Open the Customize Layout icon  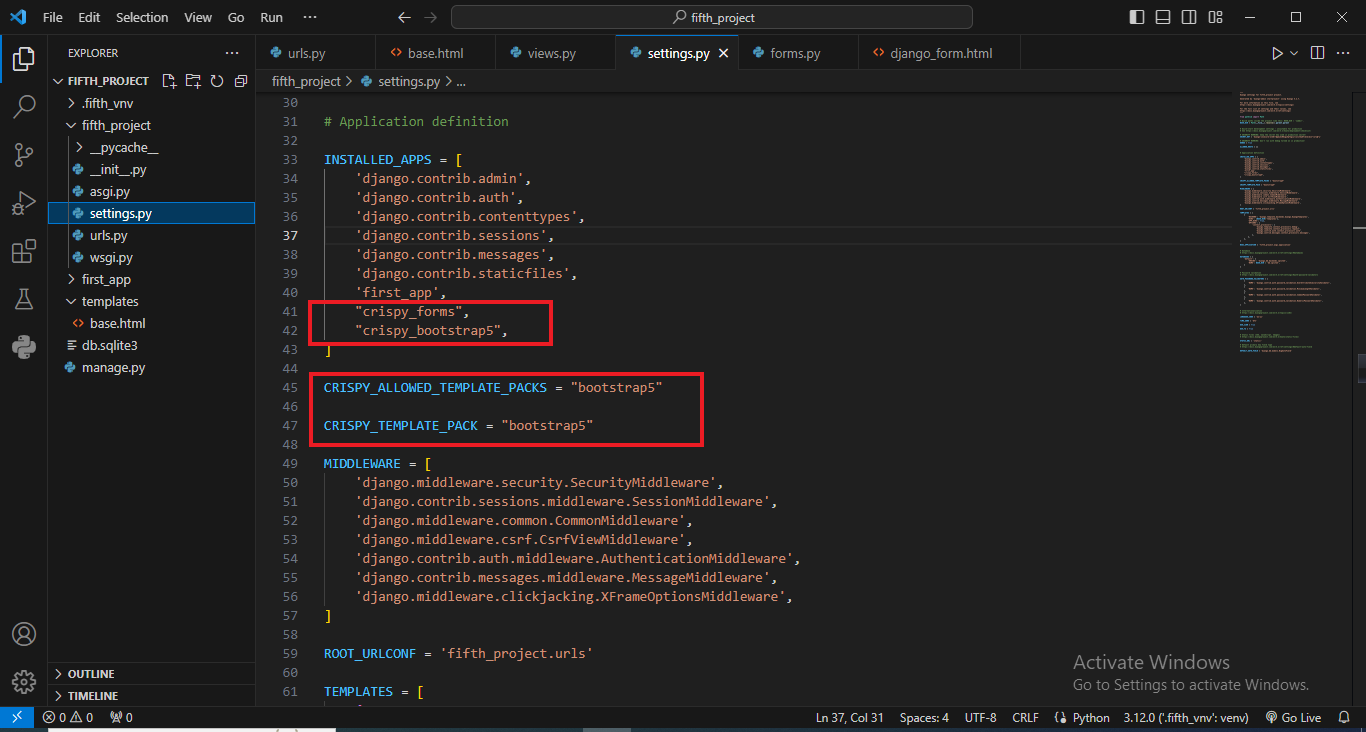(1214, 17)
